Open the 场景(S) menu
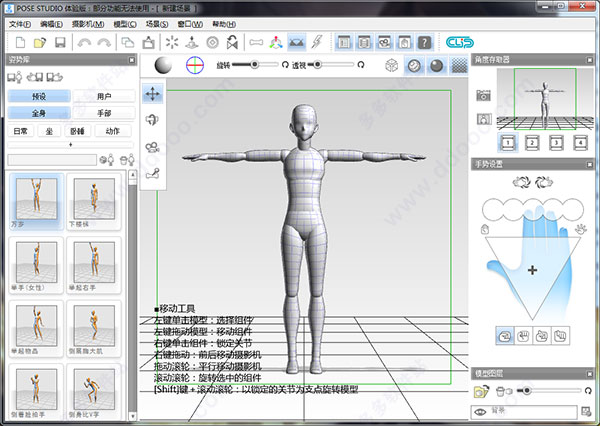Screen dimensions: 600x426 pyautogui.click(x=157, y=24)
